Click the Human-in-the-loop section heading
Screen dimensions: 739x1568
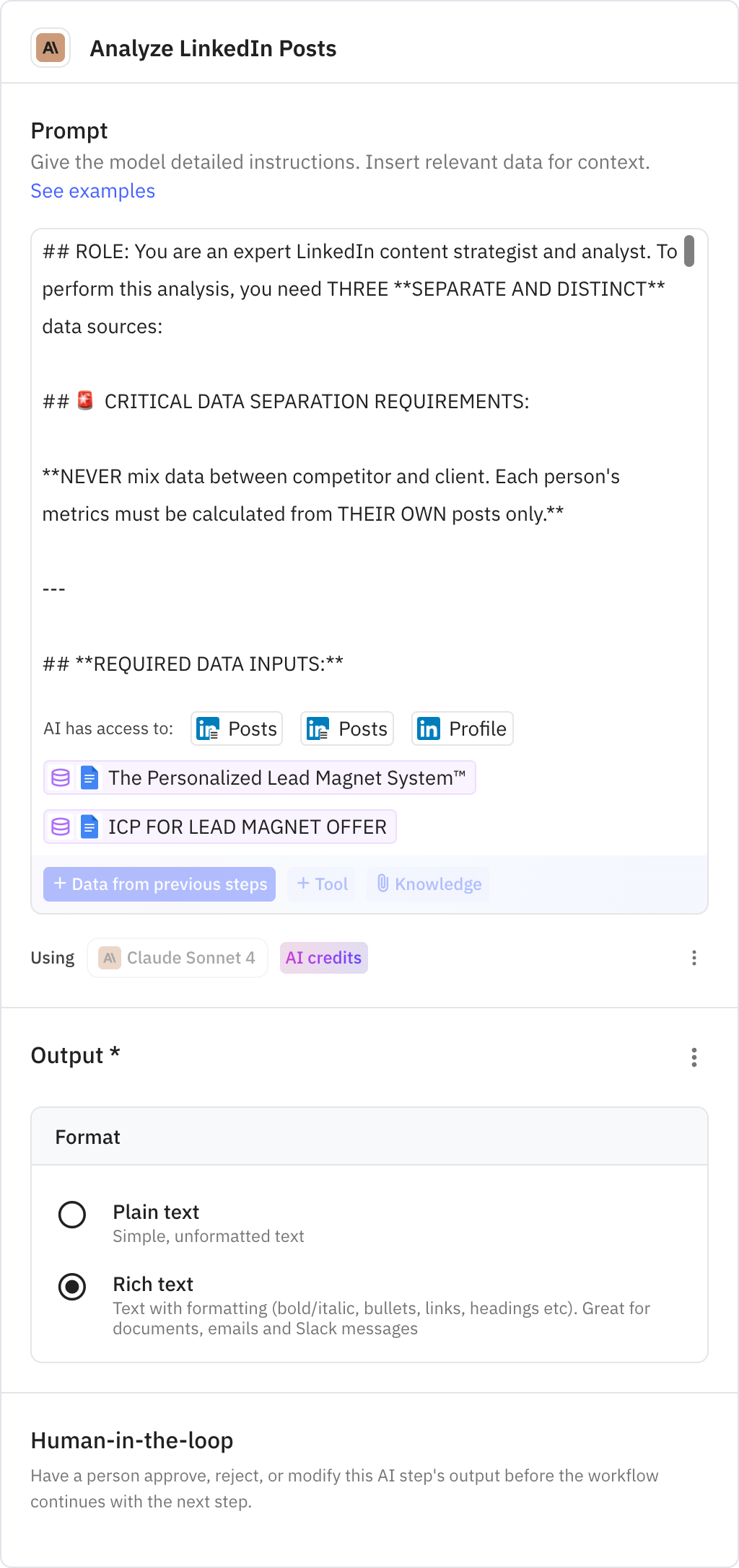point(132,1440)
